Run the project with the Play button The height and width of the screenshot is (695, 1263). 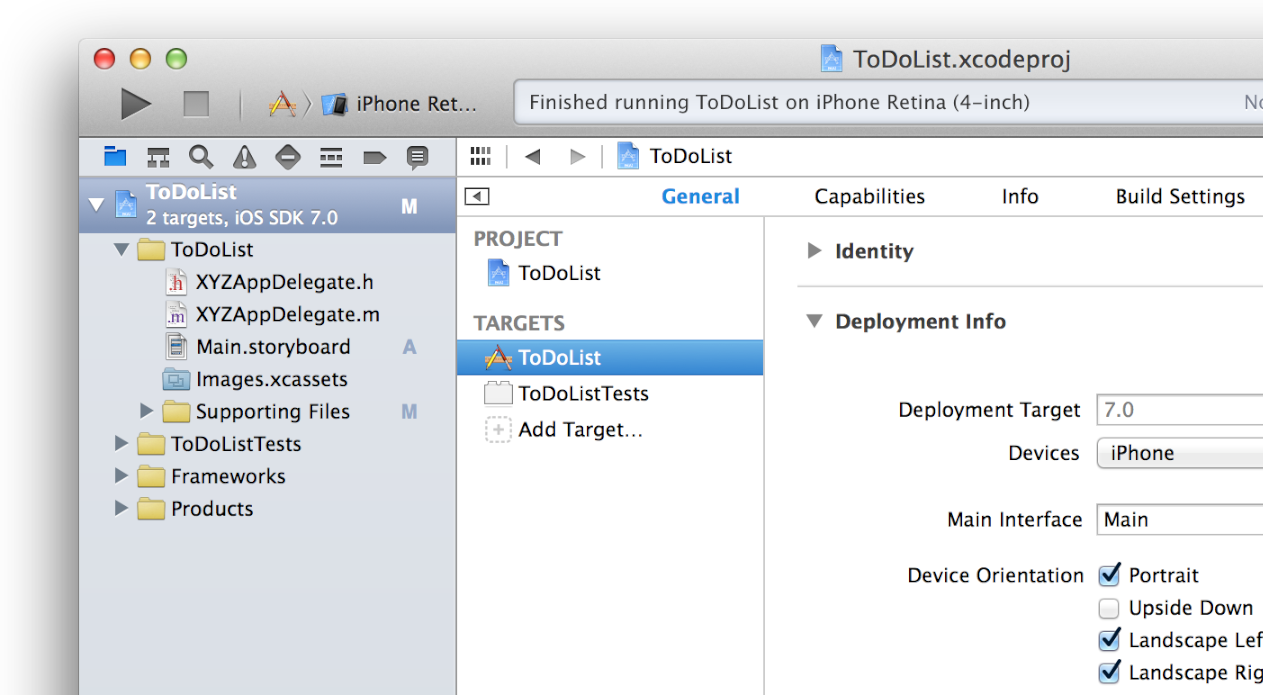[136, 103]
